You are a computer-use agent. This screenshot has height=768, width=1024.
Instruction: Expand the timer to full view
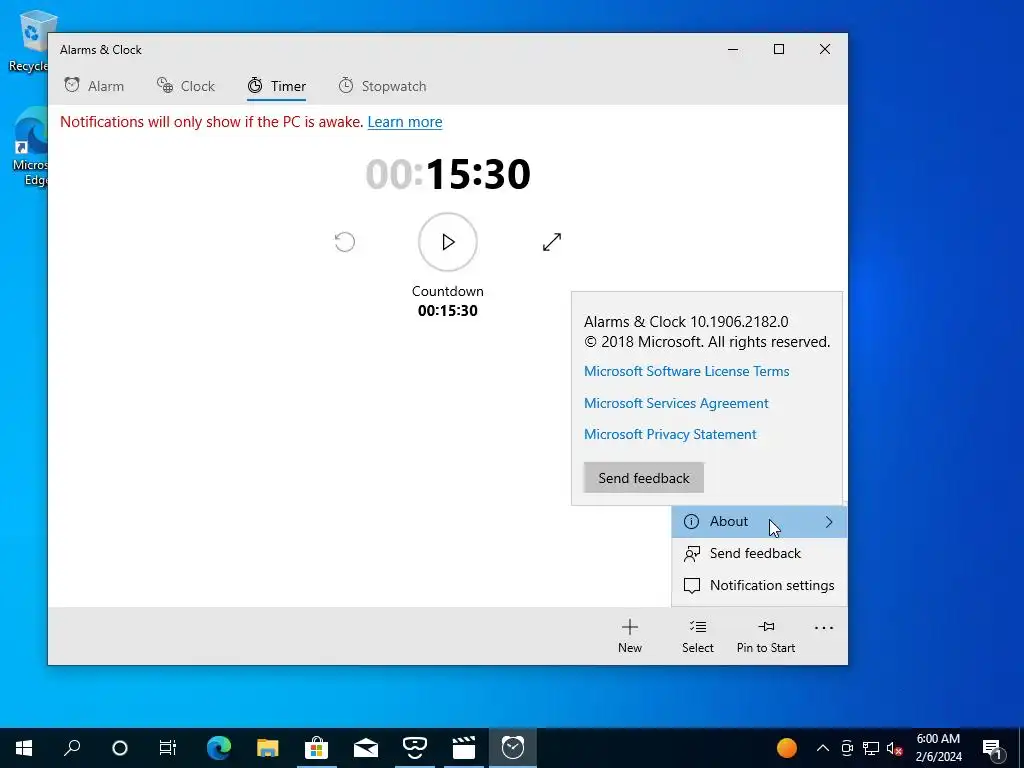[552, 242]
